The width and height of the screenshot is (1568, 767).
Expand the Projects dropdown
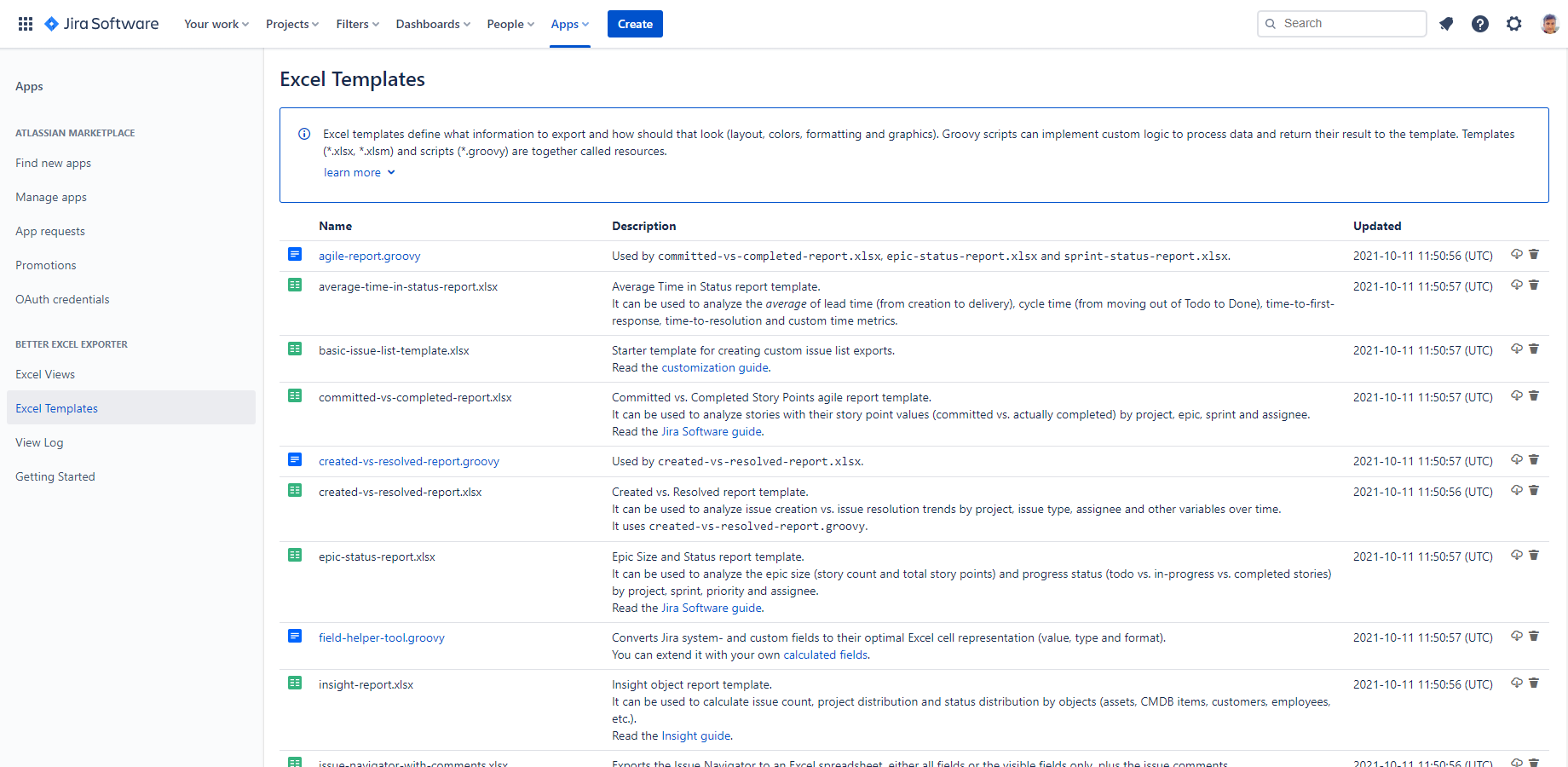tap(292, 24)
